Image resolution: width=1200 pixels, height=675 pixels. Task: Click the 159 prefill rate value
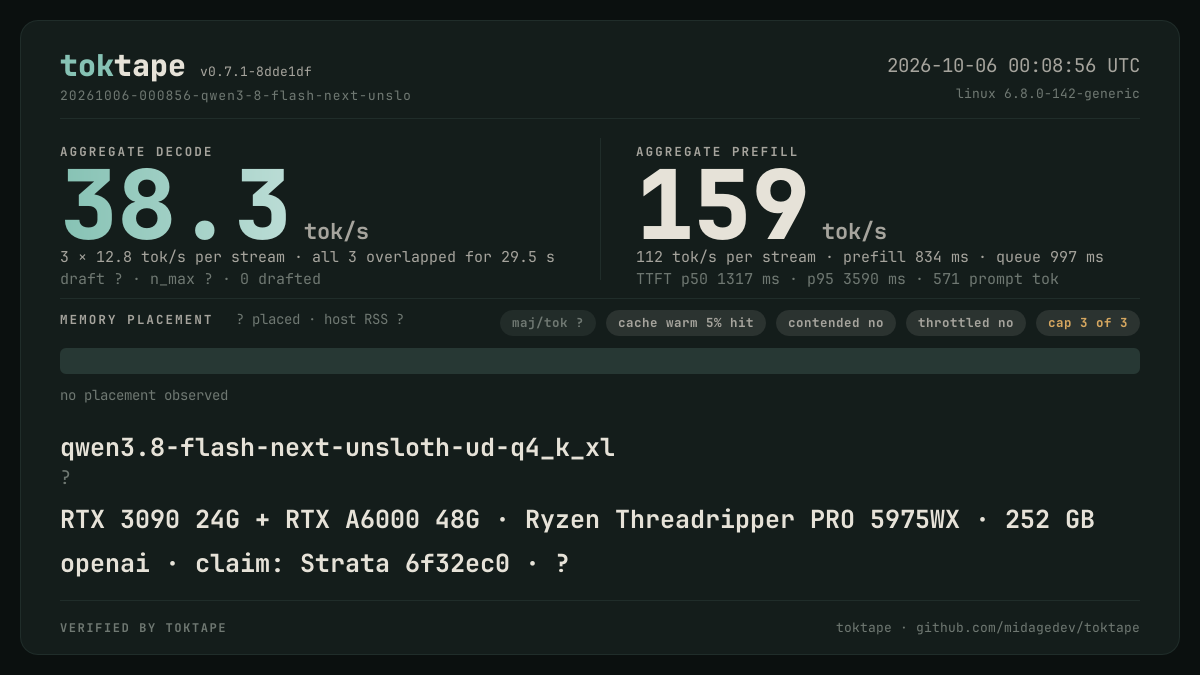pyautogui.click(x=723, y=205)
